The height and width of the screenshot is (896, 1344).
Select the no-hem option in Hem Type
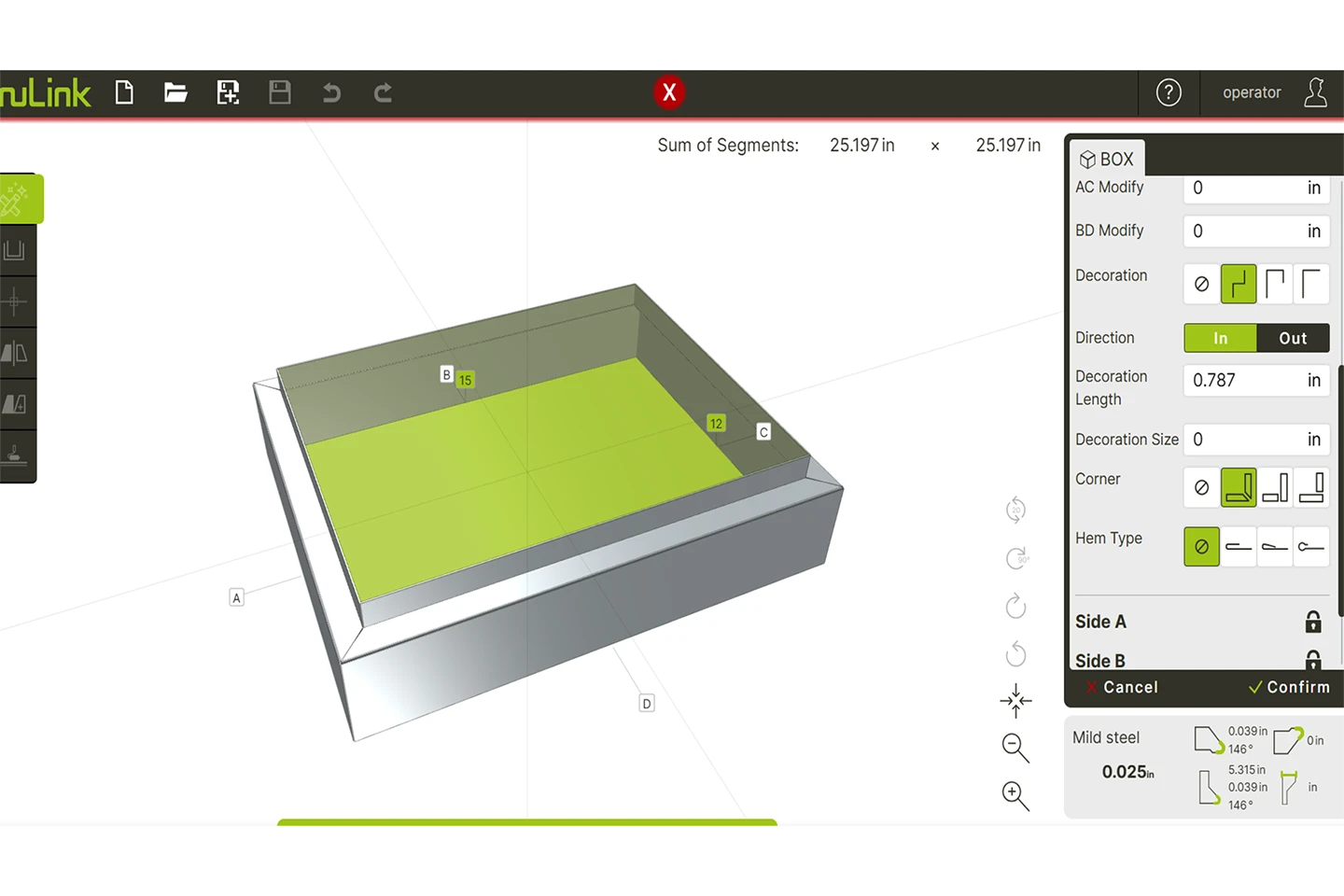(1201, 547)
